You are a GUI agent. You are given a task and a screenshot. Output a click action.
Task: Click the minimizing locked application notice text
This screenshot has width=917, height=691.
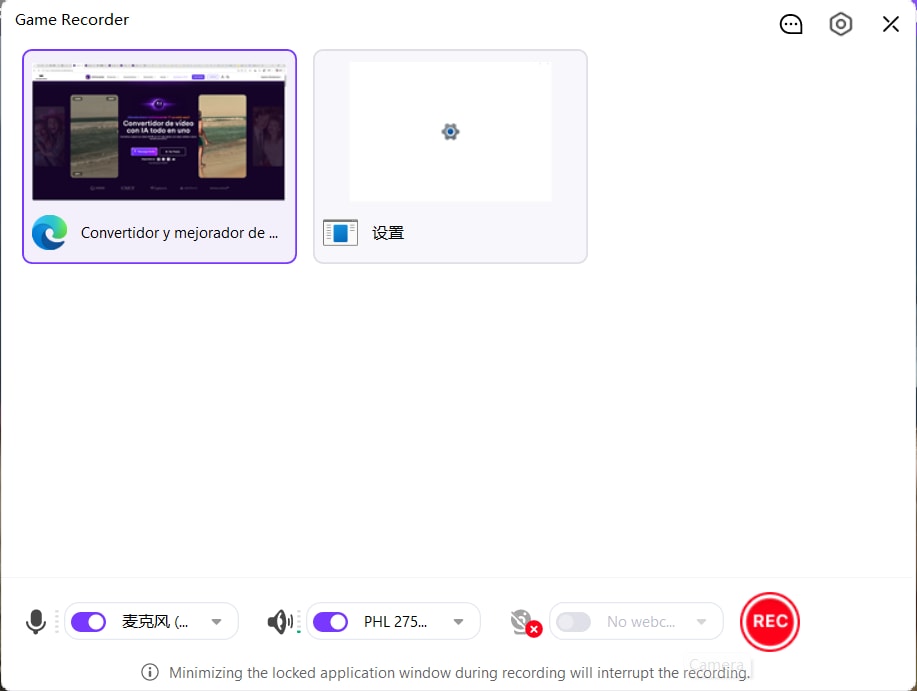pyautogui.click(x=459, y=673)
